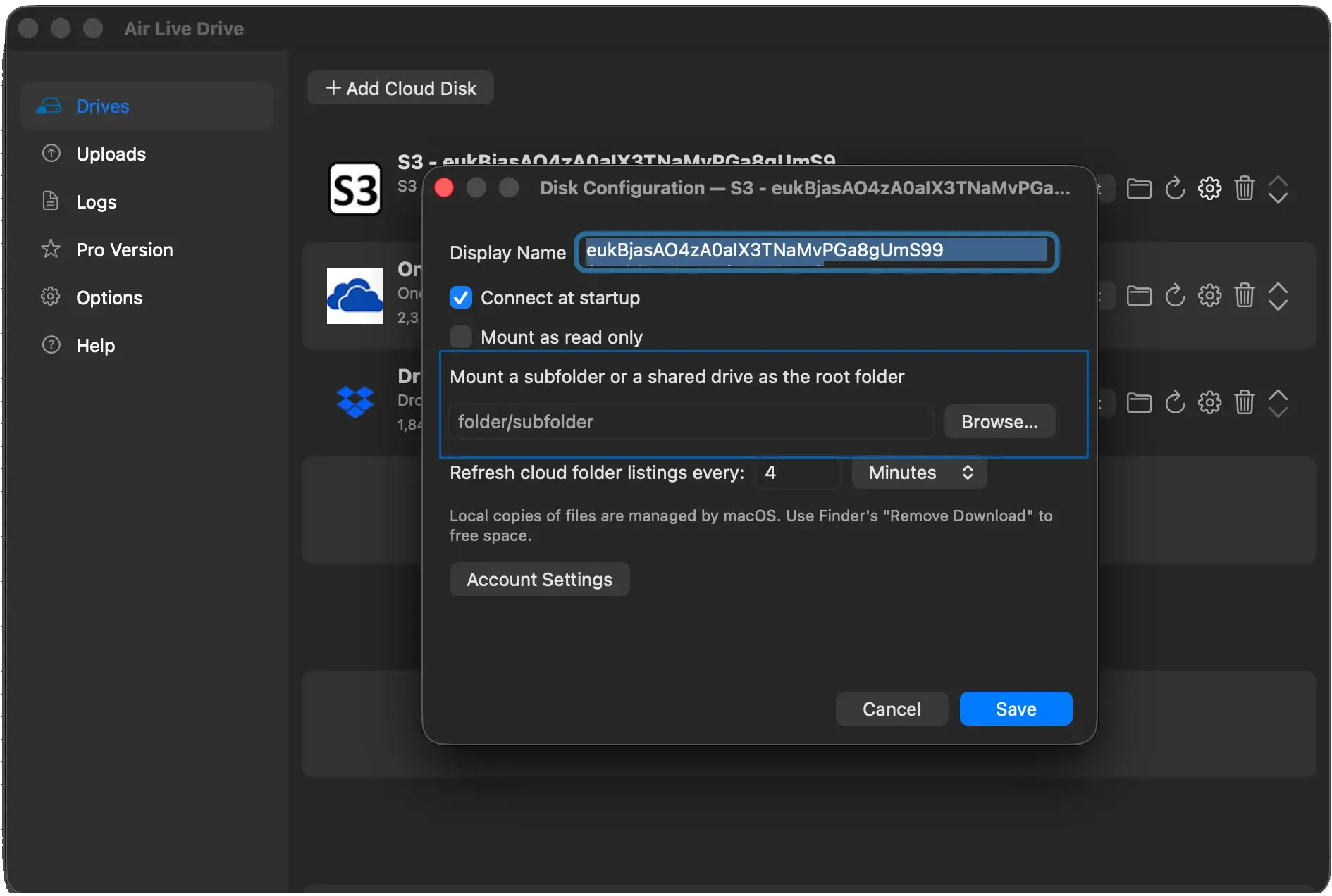This screenshot has width=1332, height=896.
Task: Click the OneDrive cloud logo
Action: coord(355,296)
